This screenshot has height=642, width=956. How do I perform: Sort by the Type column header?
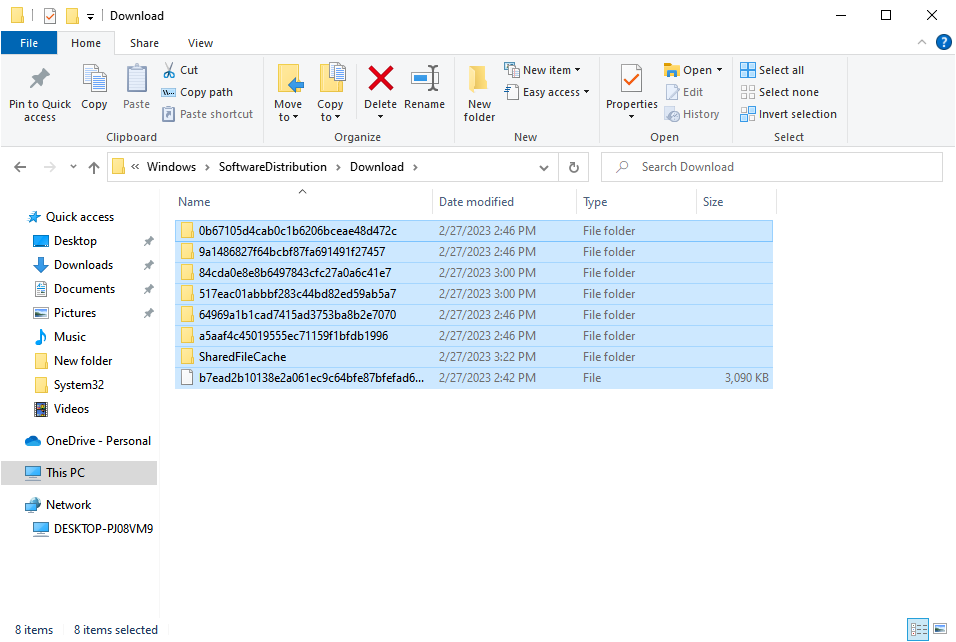coord(636,202)
